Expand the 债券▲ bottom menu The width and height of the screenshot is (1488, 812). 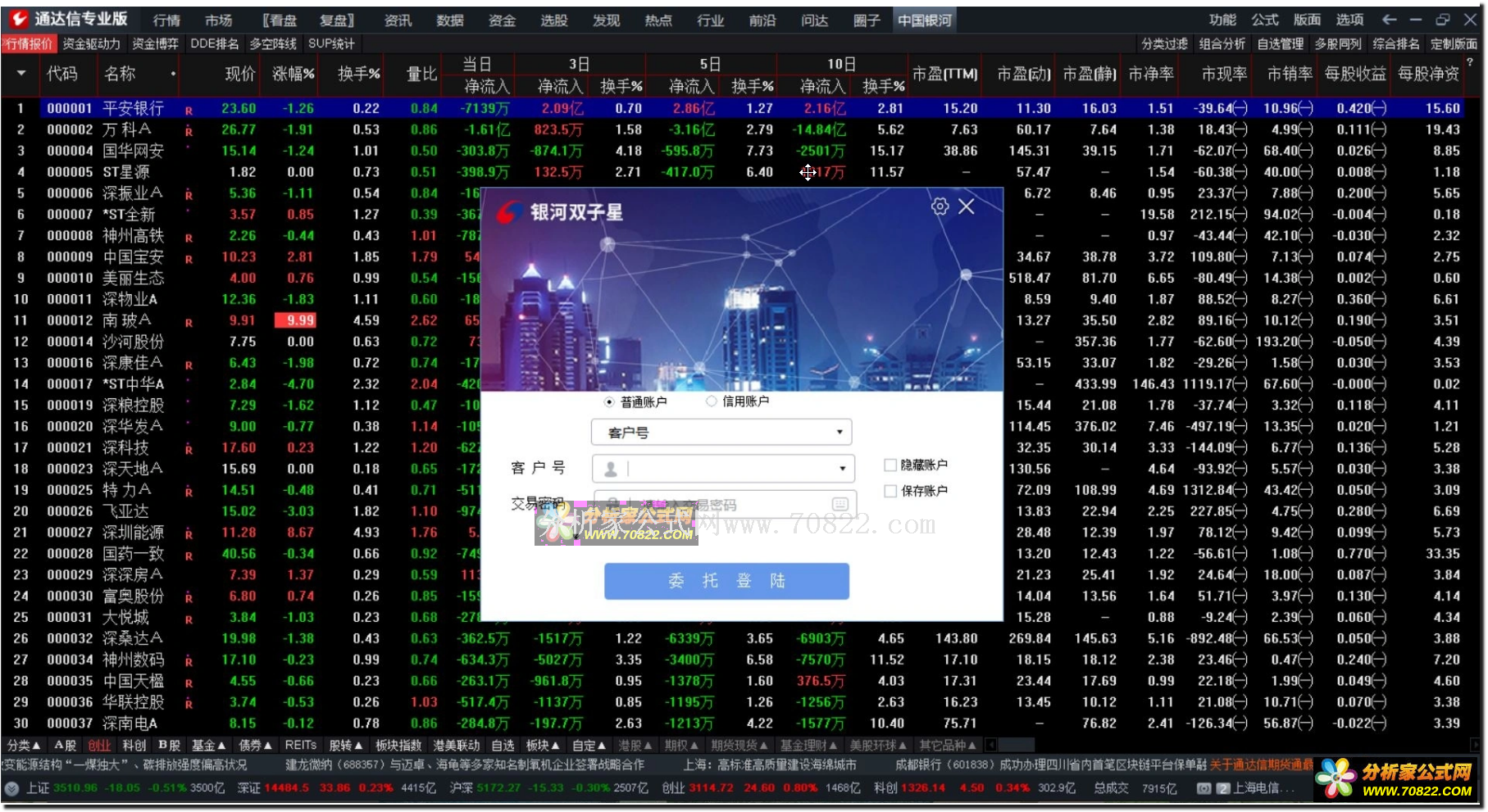pyautogui.click(x=255, y=745)
